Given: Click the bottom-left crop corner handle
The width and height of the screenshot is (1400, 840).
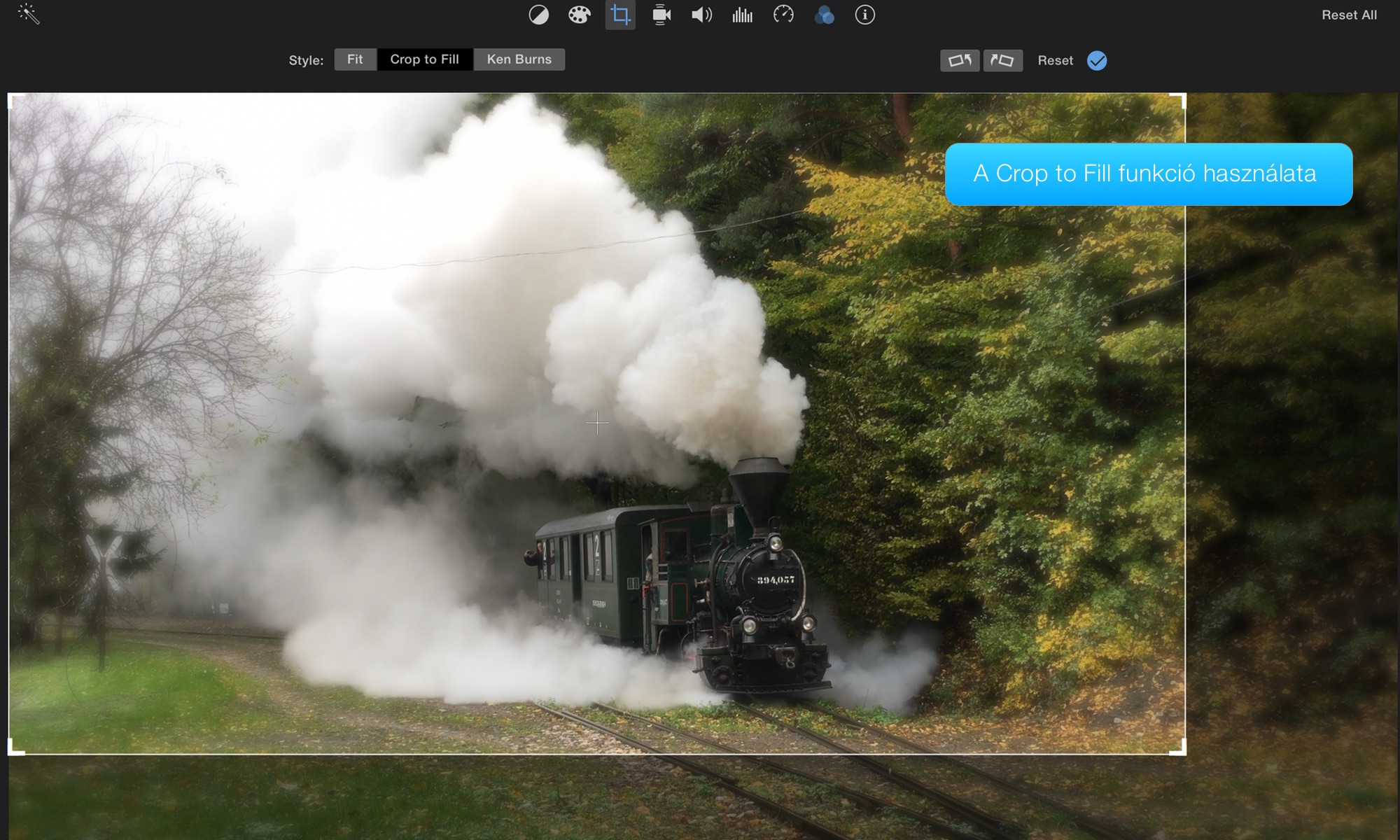Looking at the screenshot, I should pyautogui.click(x=15, y=748).
